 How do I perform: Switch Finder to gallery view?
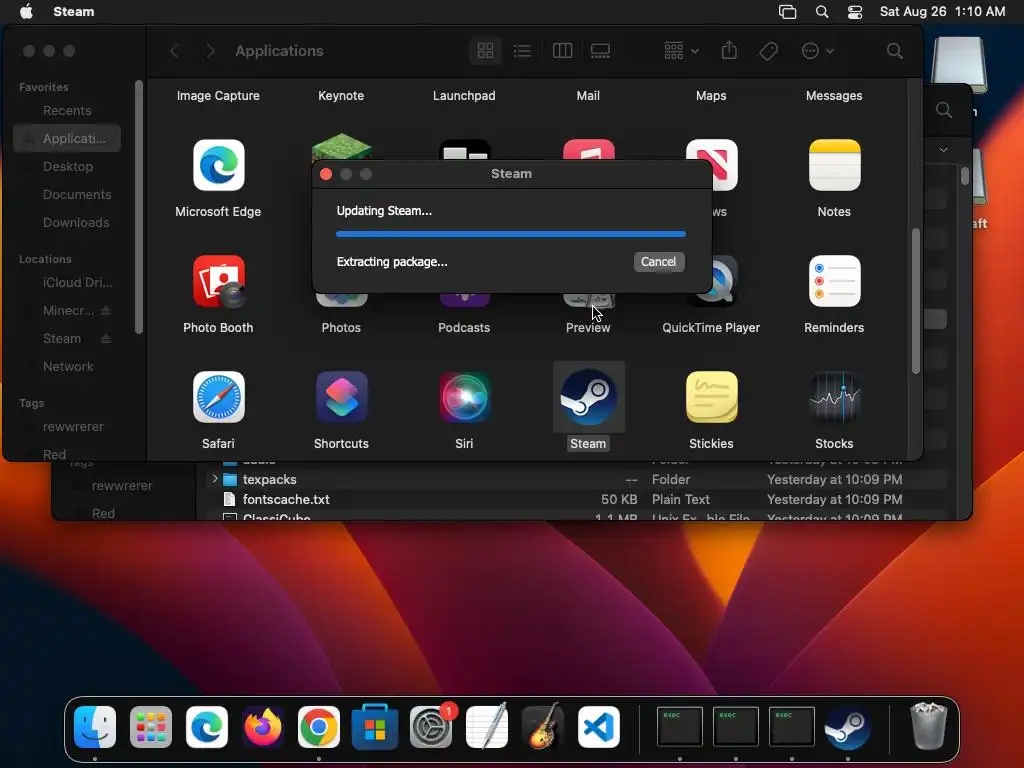600,51
